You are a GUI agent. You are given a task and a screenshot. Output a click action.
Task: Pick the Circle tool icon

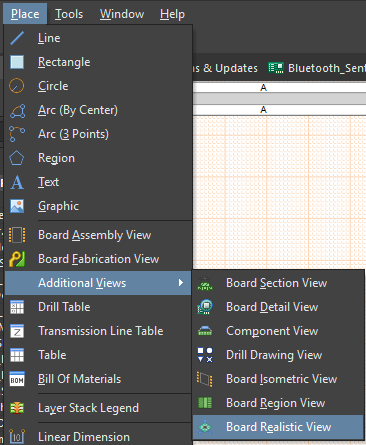click(x=17, y=86)
